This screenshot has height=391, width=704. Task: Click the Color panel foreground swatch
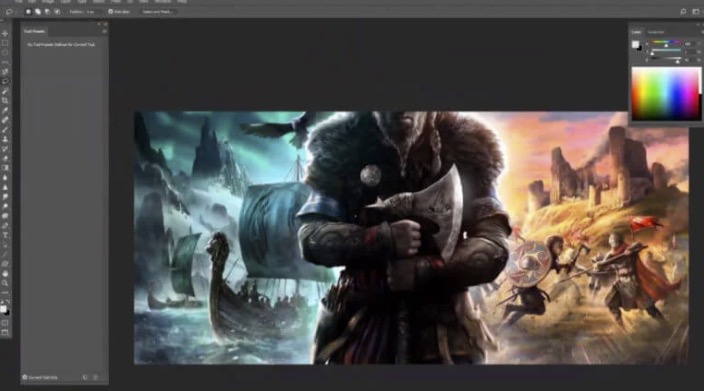[x=635, y=44]
